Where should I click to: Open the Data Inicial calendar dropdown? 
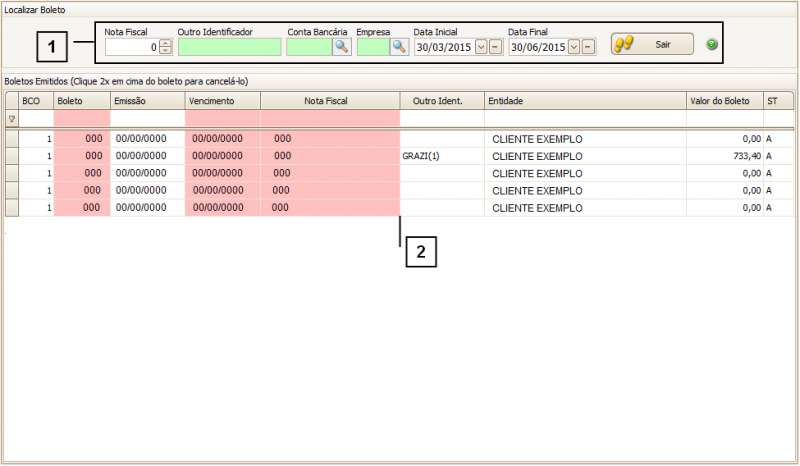pyautogui.click(x=481, y=47)
